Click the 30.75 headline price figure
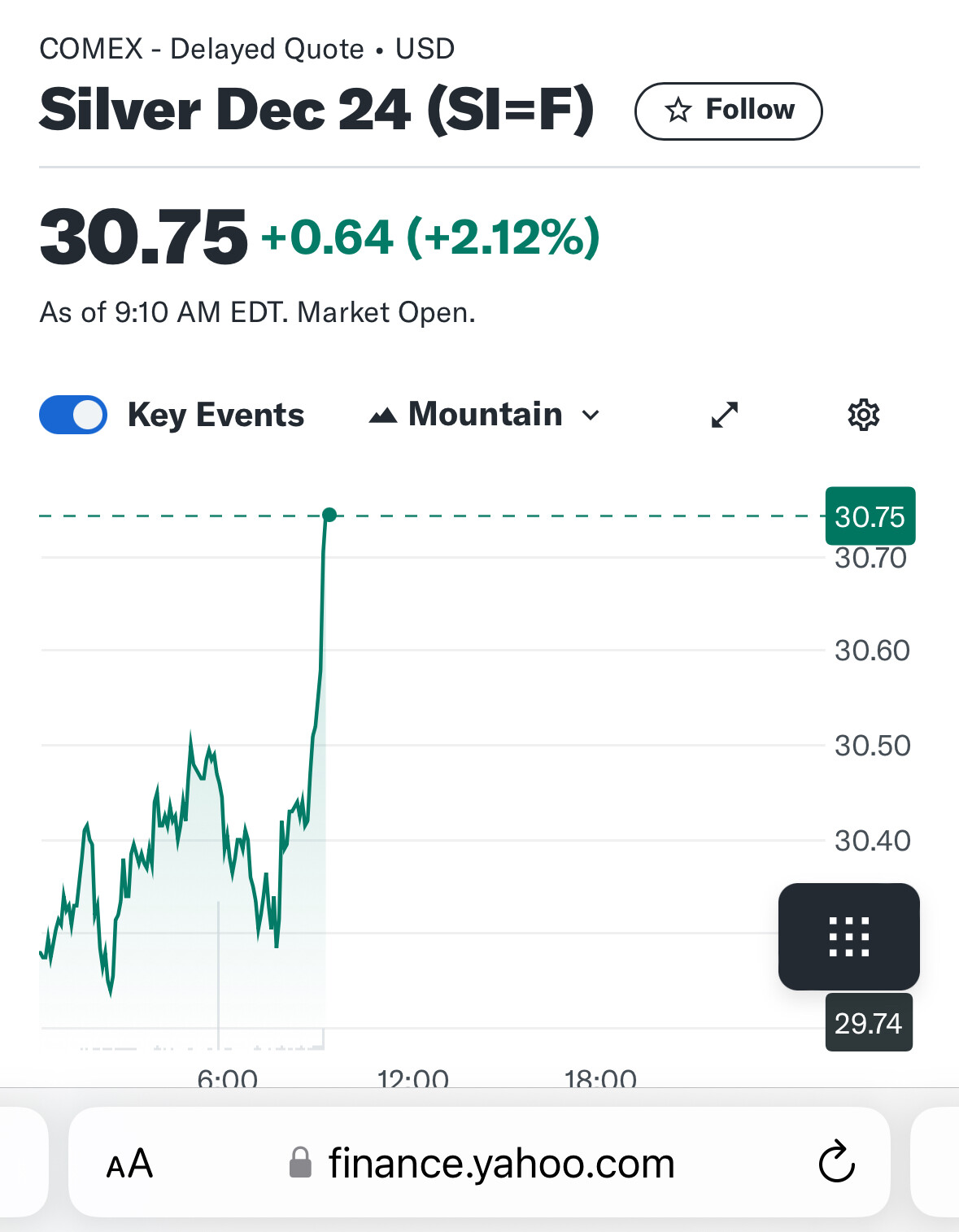 (143, 237)
